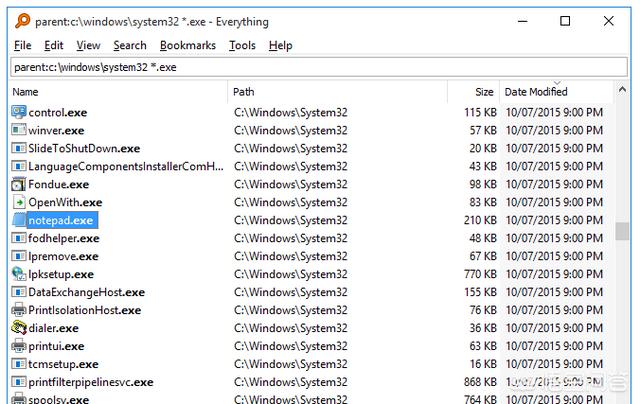
Task: Click the LanguageComponentsInstallerComH... file icon
Action: point(19,166)
